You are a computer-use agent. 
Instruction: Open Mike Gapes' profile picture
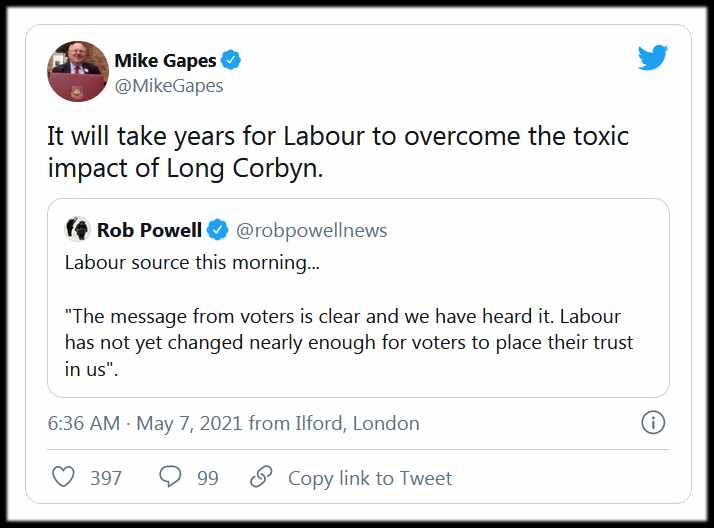77,72
